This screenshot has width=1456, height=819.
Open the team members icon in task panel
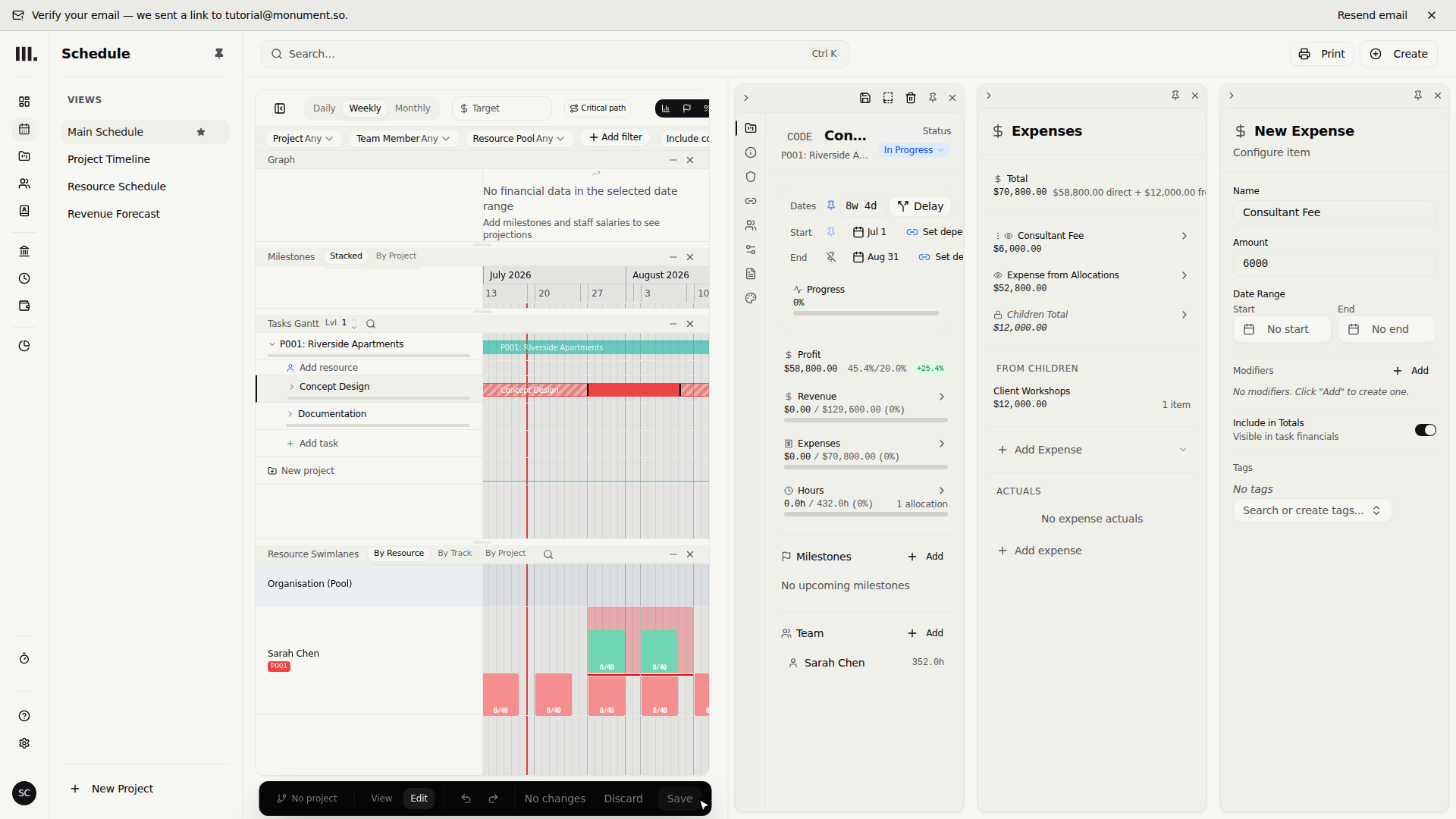pos(751,225)
